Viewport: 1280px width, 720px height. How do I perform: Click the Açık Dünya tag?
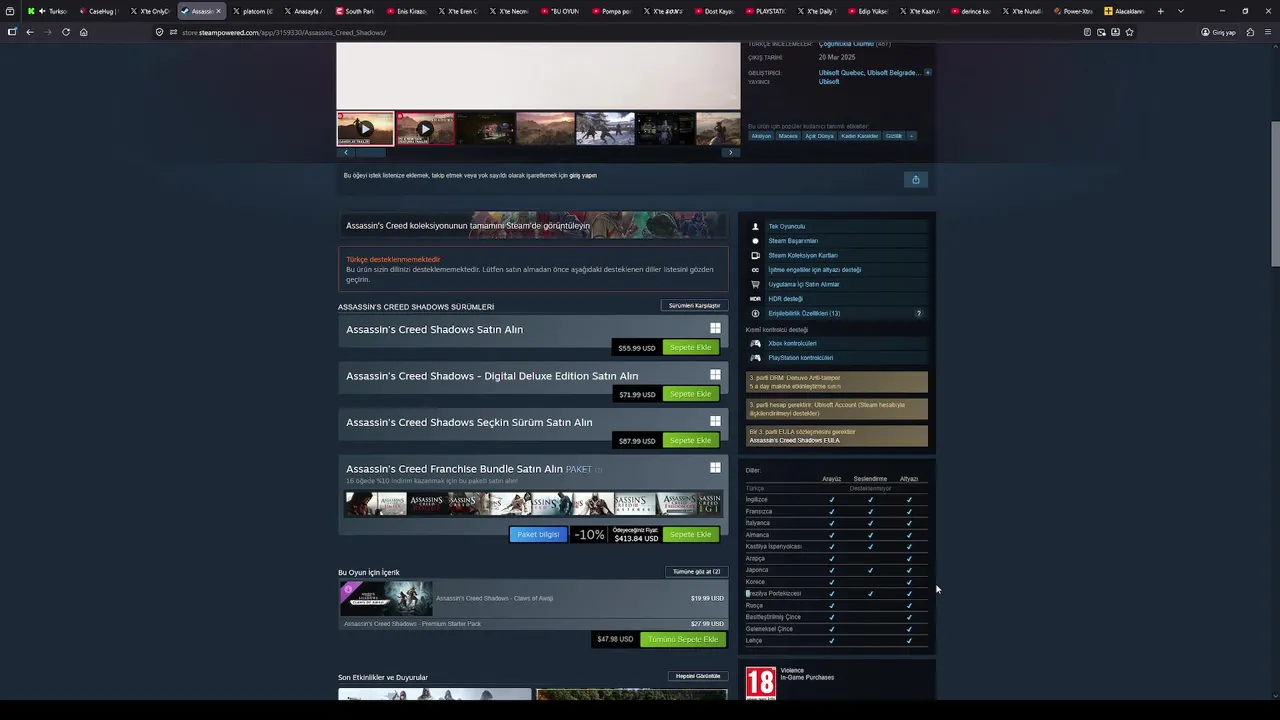pos(819,136)
